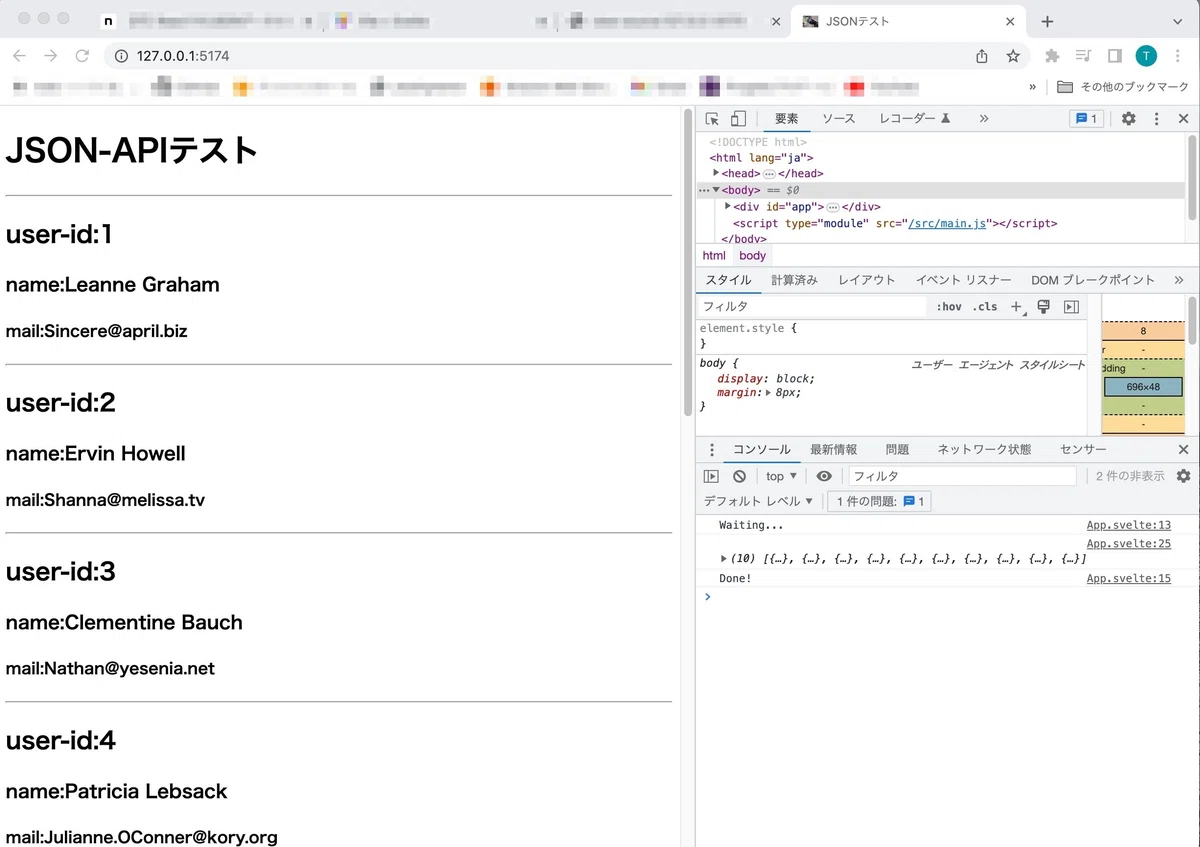Open the ネットワーク状態 drawer tab
Screen dimensions: 1200x847
pos(984,450)
